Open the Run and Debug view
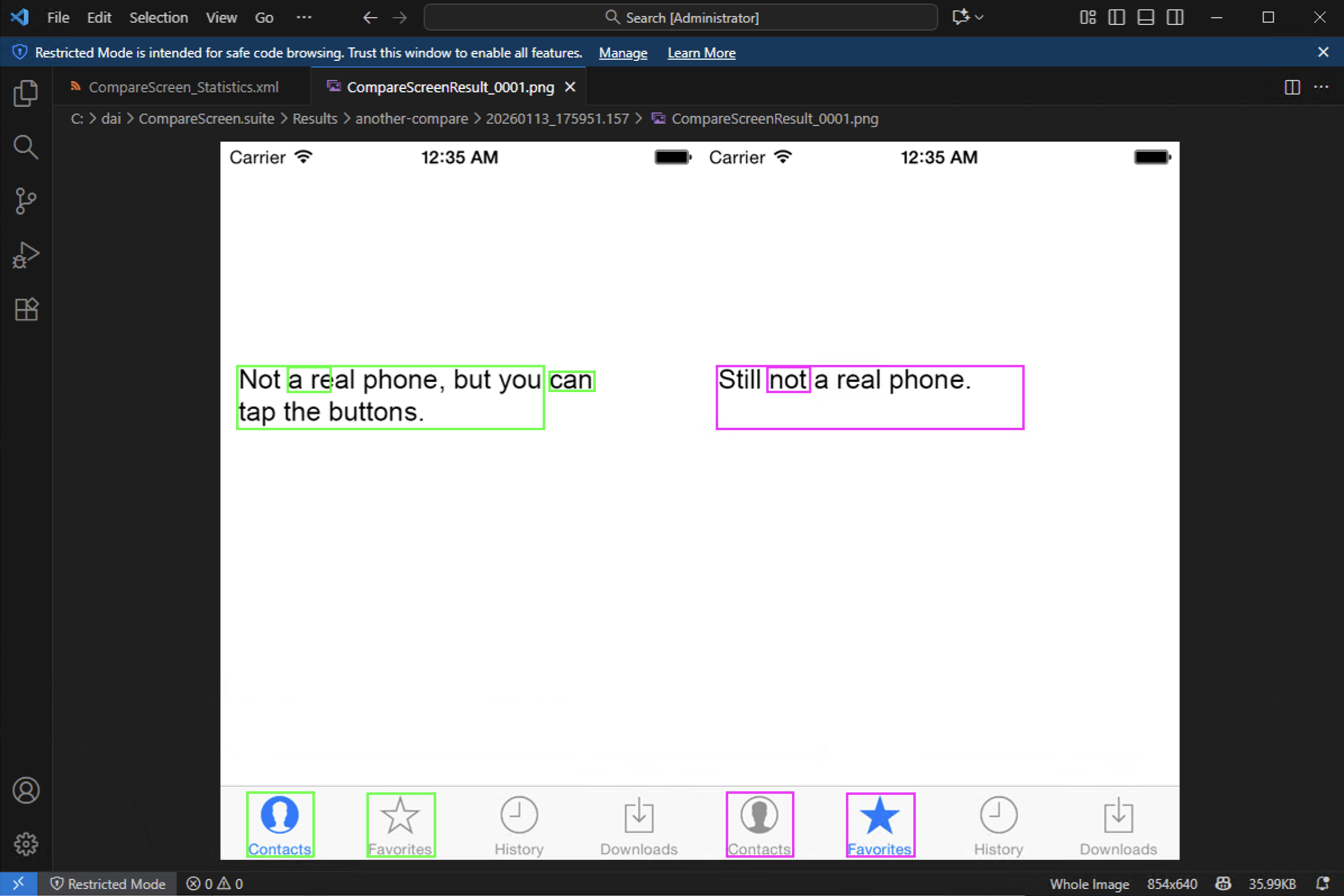Image resolution: width=1344 pixels, height=896 pixels. [x=26, y=255]
